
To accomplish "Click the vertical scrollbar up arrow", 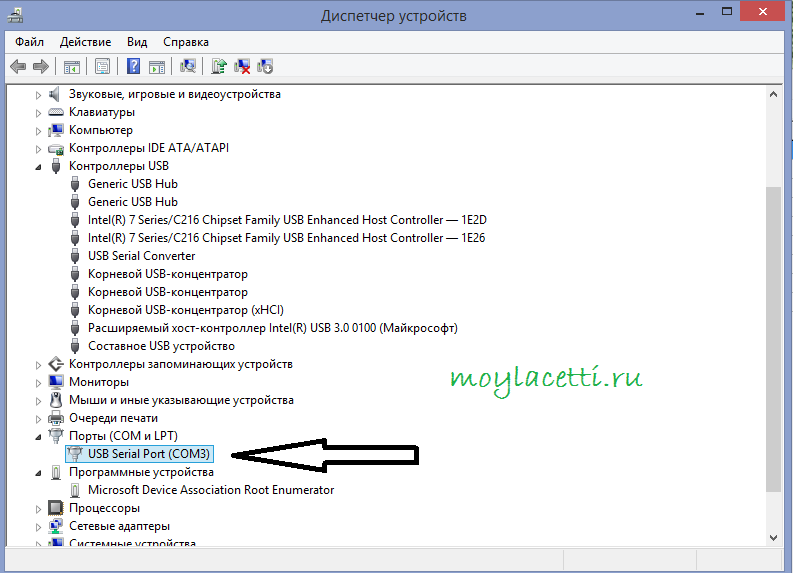I will point(774,94).
